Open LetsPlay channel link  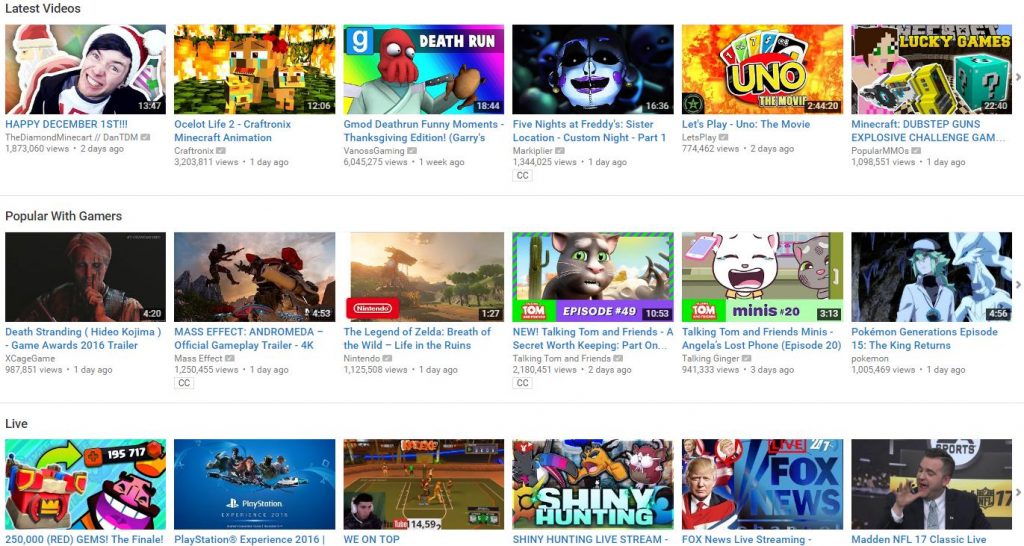tap(699, 137)
